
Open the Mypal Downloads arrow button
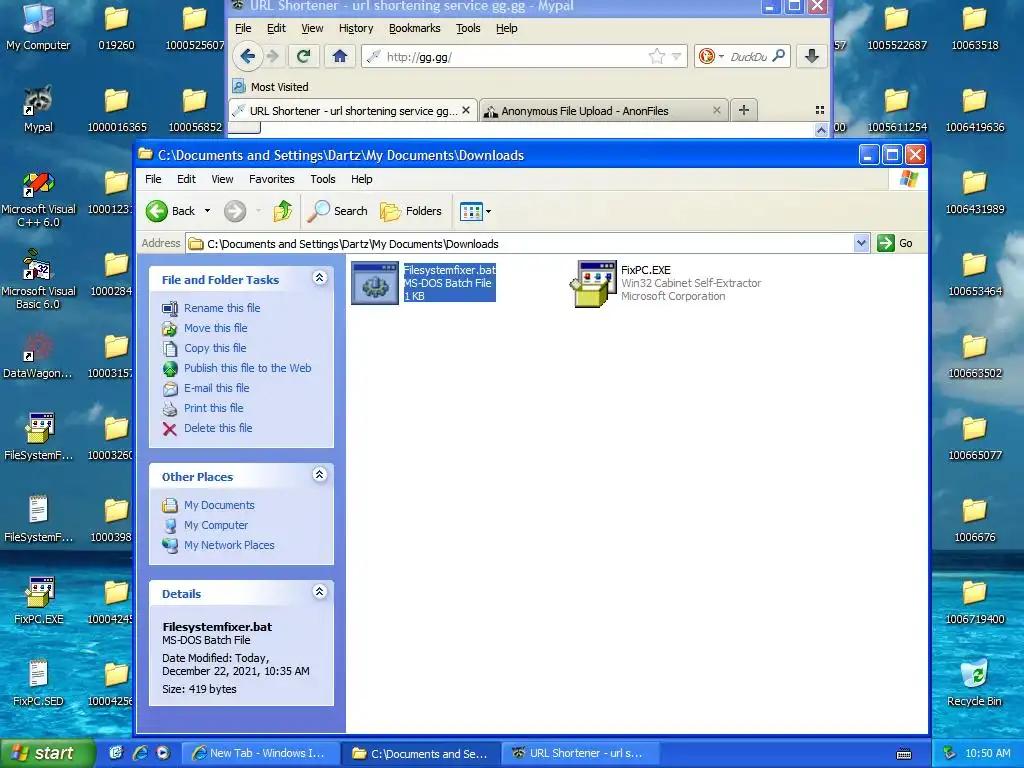(812, 56)
